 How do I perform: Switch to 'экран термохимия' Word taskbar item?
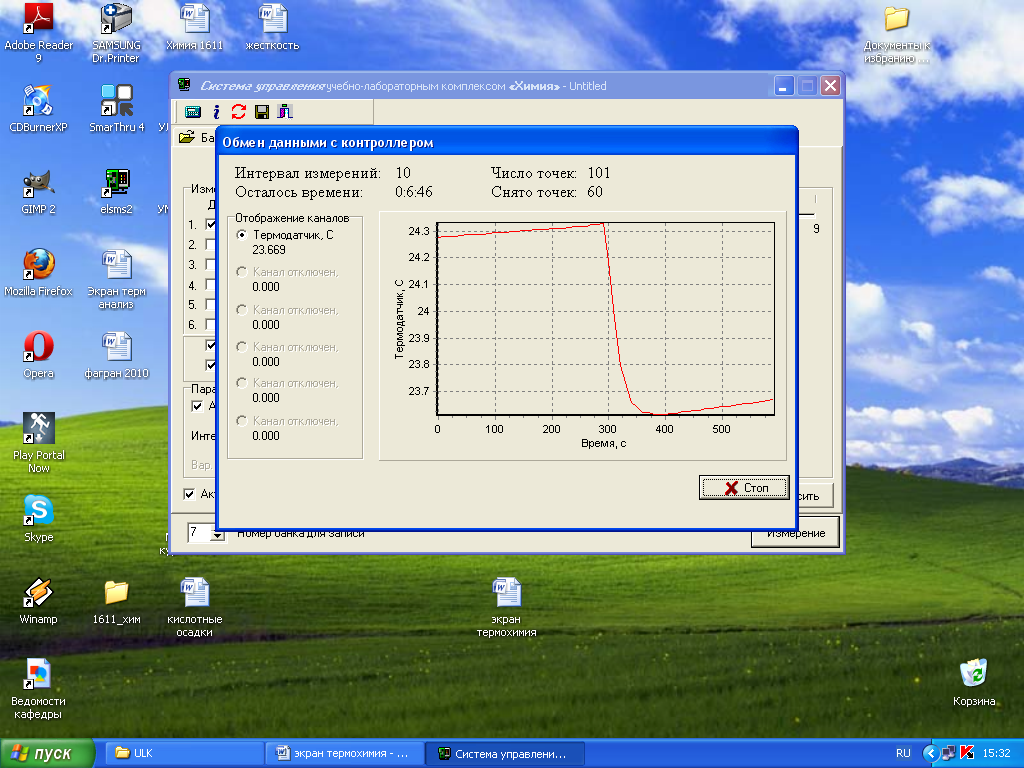click(x=344, y=753)
